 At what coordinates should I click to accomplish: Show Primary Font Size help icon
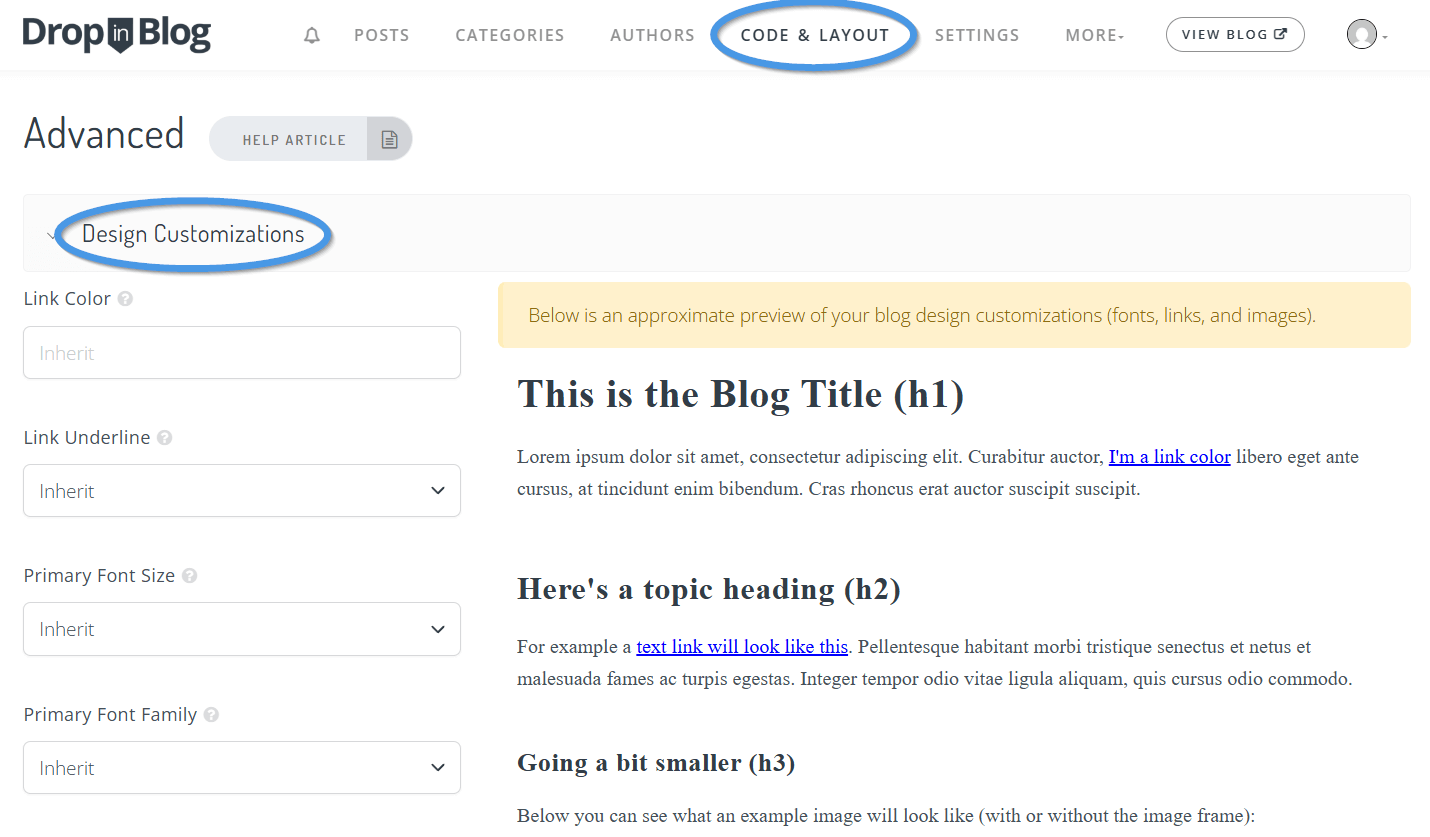(x=190, y=576)
